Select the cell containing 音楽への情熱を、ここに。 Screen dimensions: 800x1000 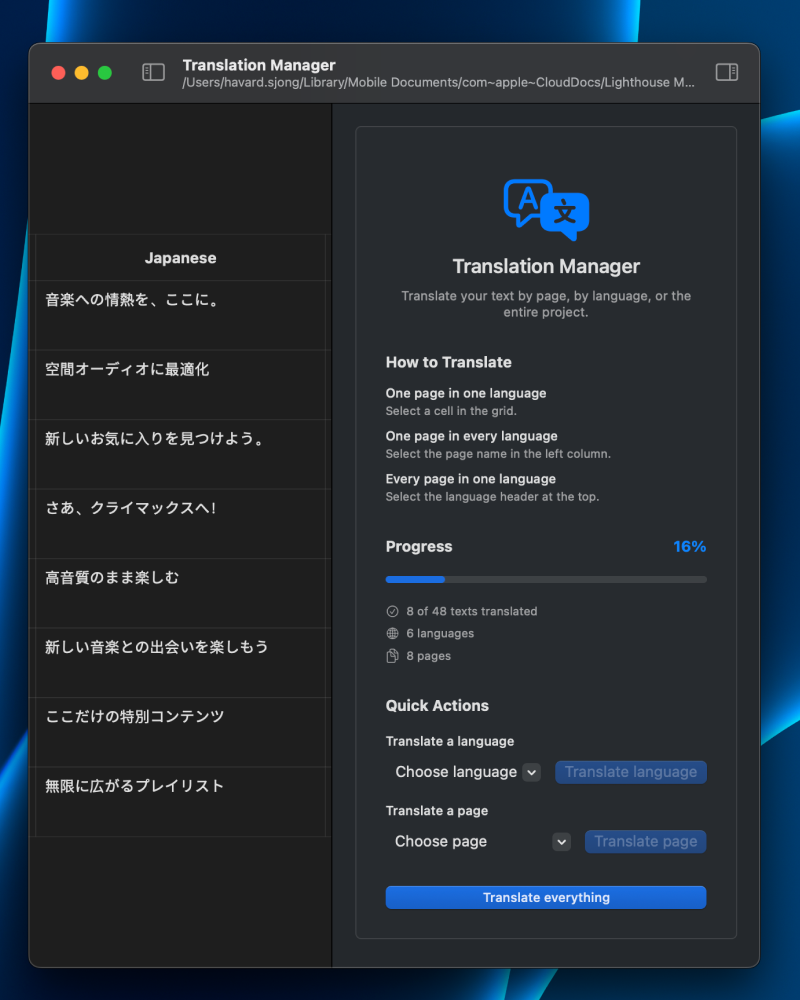point(180,315)
